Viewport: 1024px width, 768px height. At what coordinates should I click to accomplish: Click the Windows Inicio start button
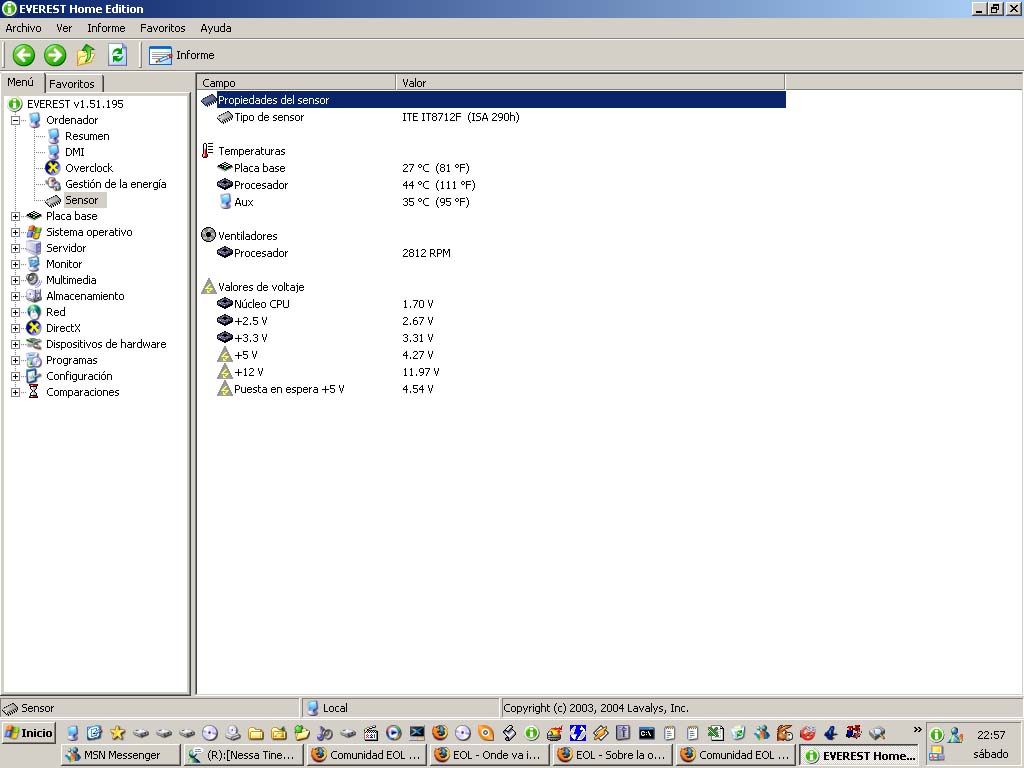click(29, 733)
